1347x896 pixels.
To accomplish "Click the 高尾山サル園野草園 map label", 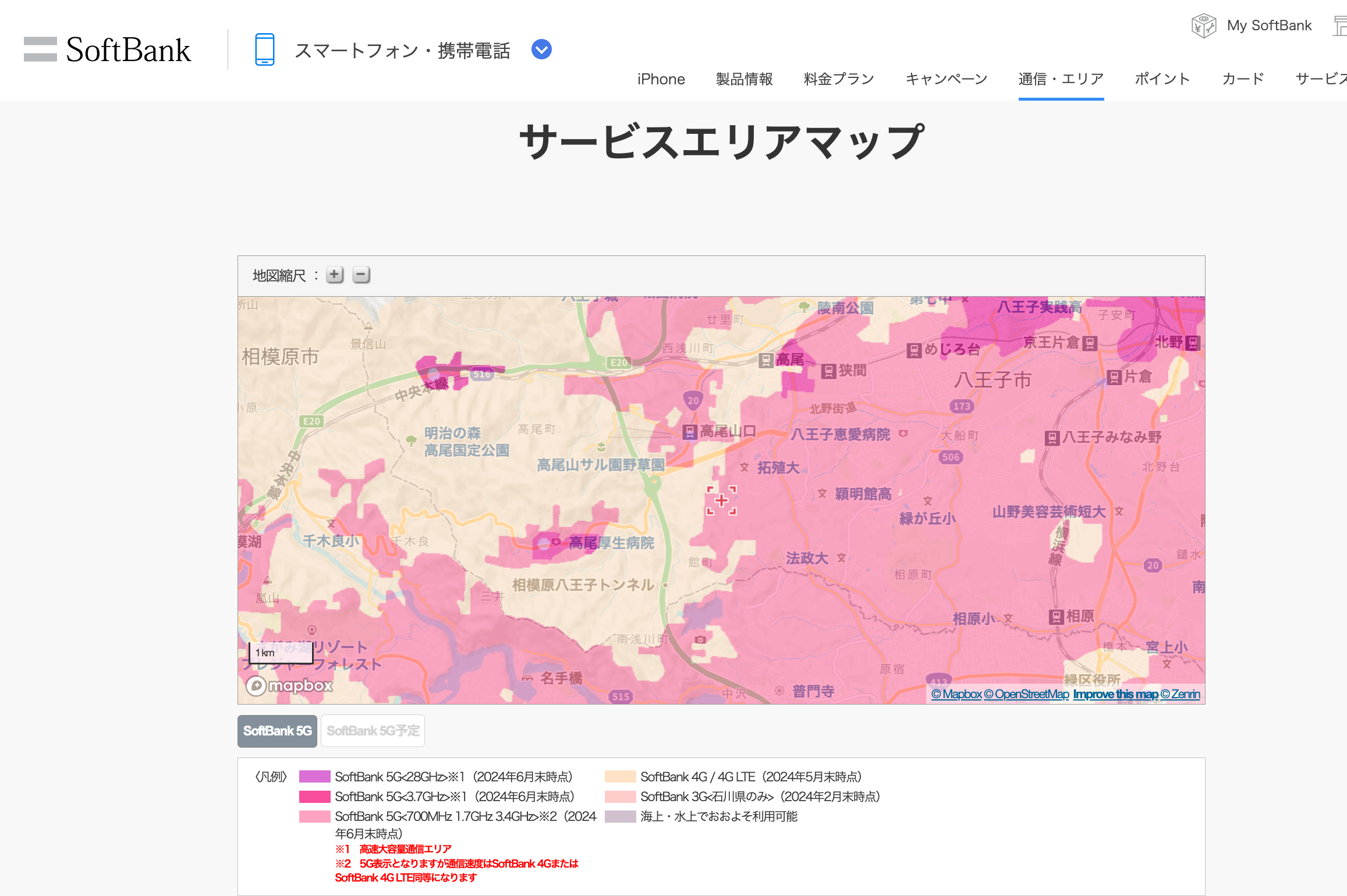I will (601, 465).
